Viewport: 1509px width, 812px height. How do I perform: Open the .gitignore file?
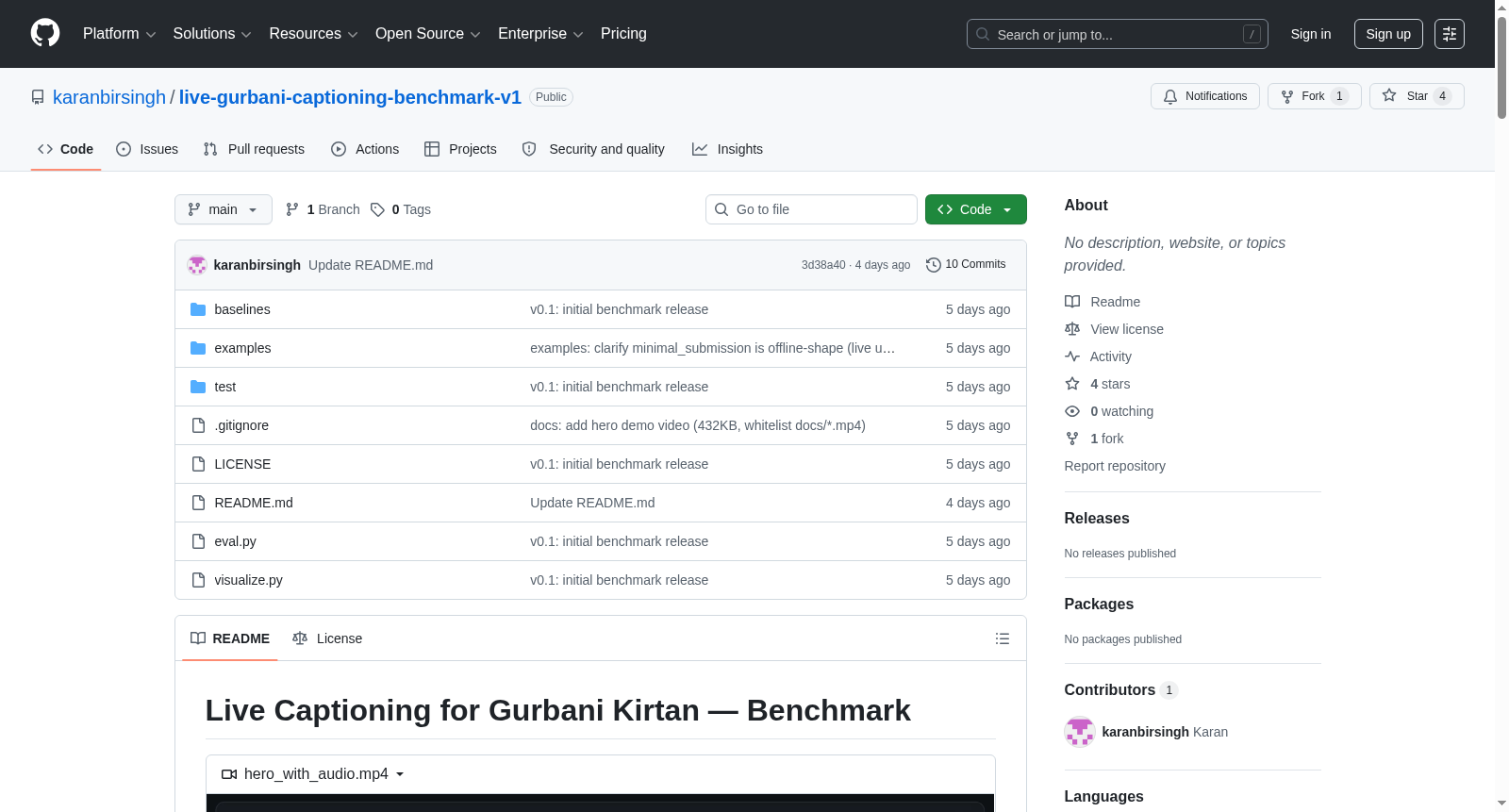pos(241,425)
